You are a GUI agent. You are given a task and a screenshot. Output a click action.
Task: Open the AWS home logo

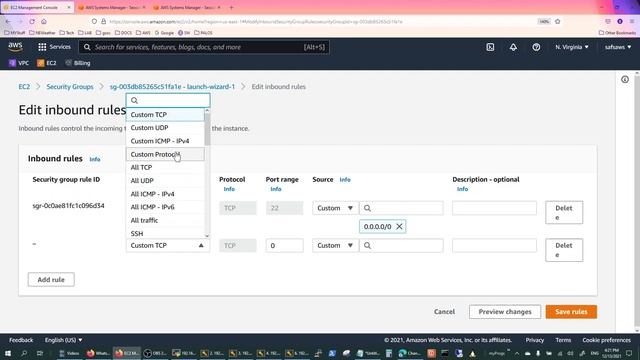pyautogui.click(x=16, y=47)
